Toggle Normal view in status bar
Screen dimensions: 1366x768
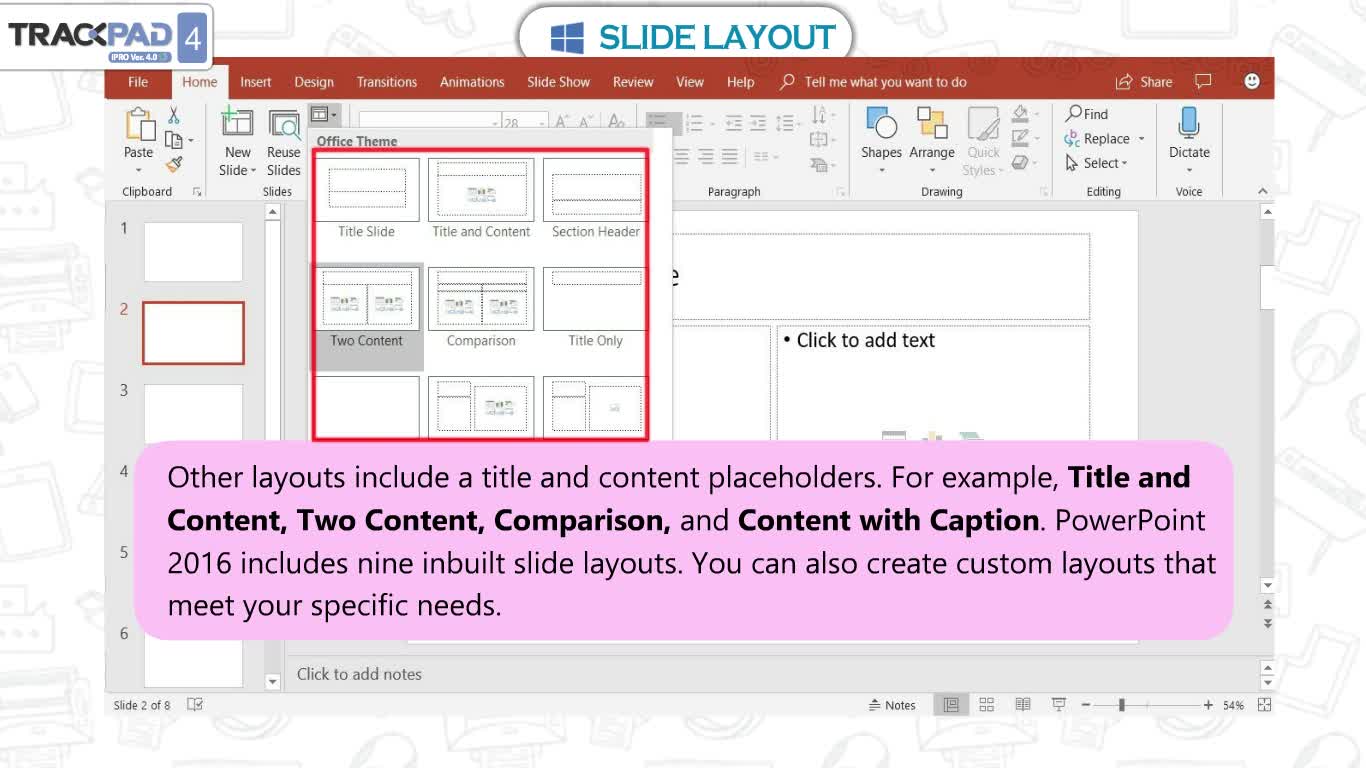tap(951, 705)
